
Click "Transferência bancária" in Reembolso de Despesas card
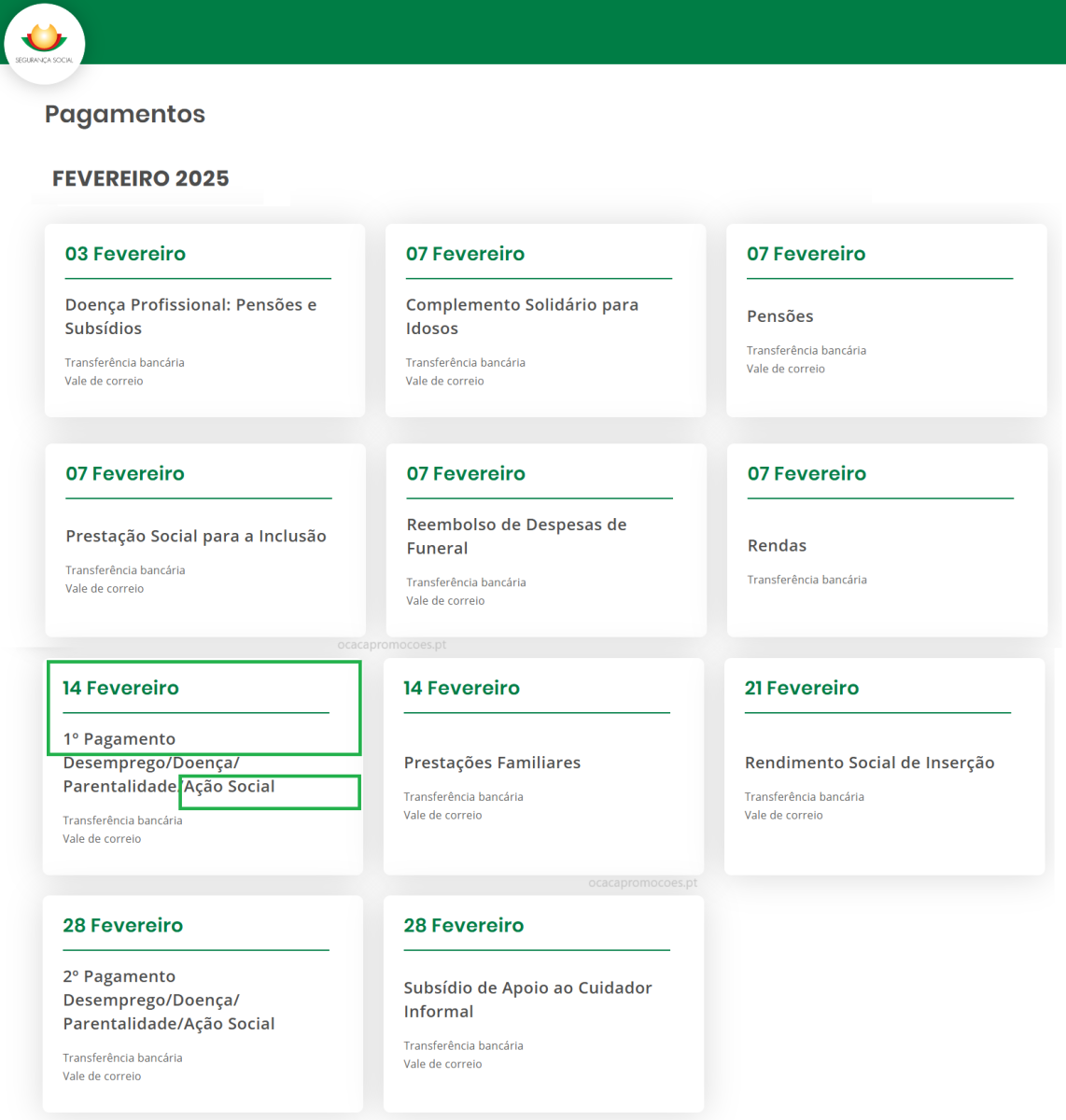[x=466, y=582]
